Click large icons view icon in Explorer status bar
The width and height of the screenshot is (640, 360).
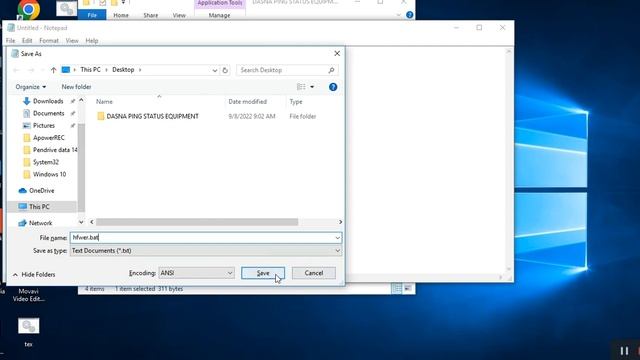[407, 289]
